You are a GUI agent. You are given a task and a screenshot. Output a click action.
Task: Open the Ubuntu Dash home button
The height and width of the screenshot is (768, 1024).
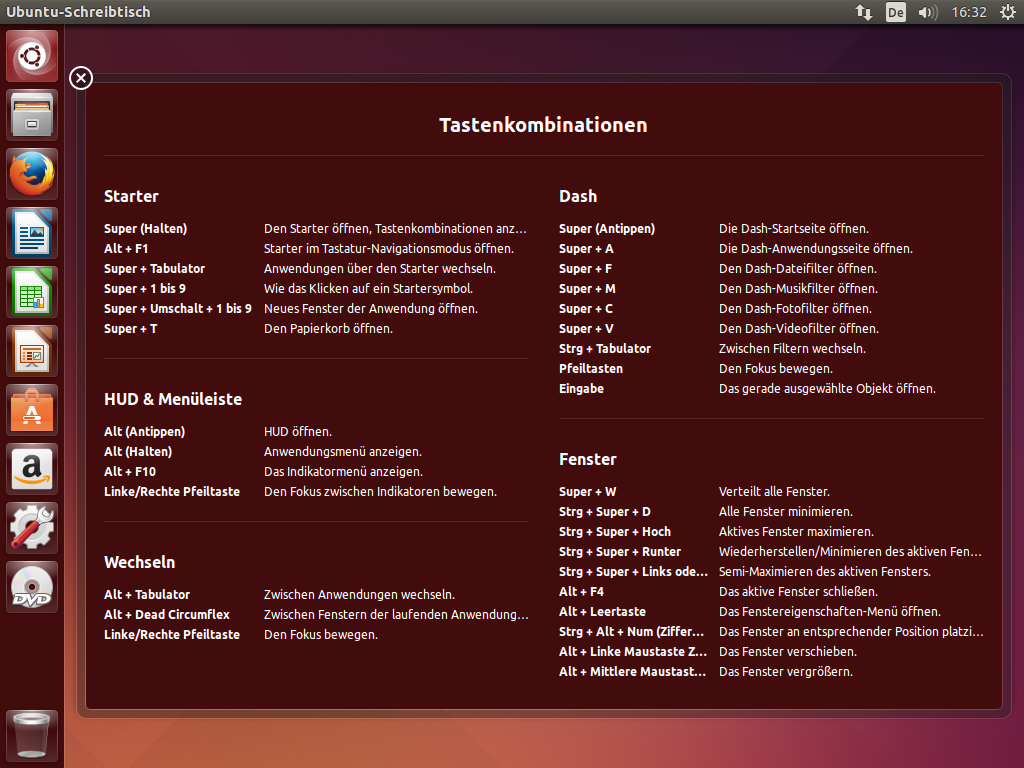pyautogui.click(x=32, y=56)
